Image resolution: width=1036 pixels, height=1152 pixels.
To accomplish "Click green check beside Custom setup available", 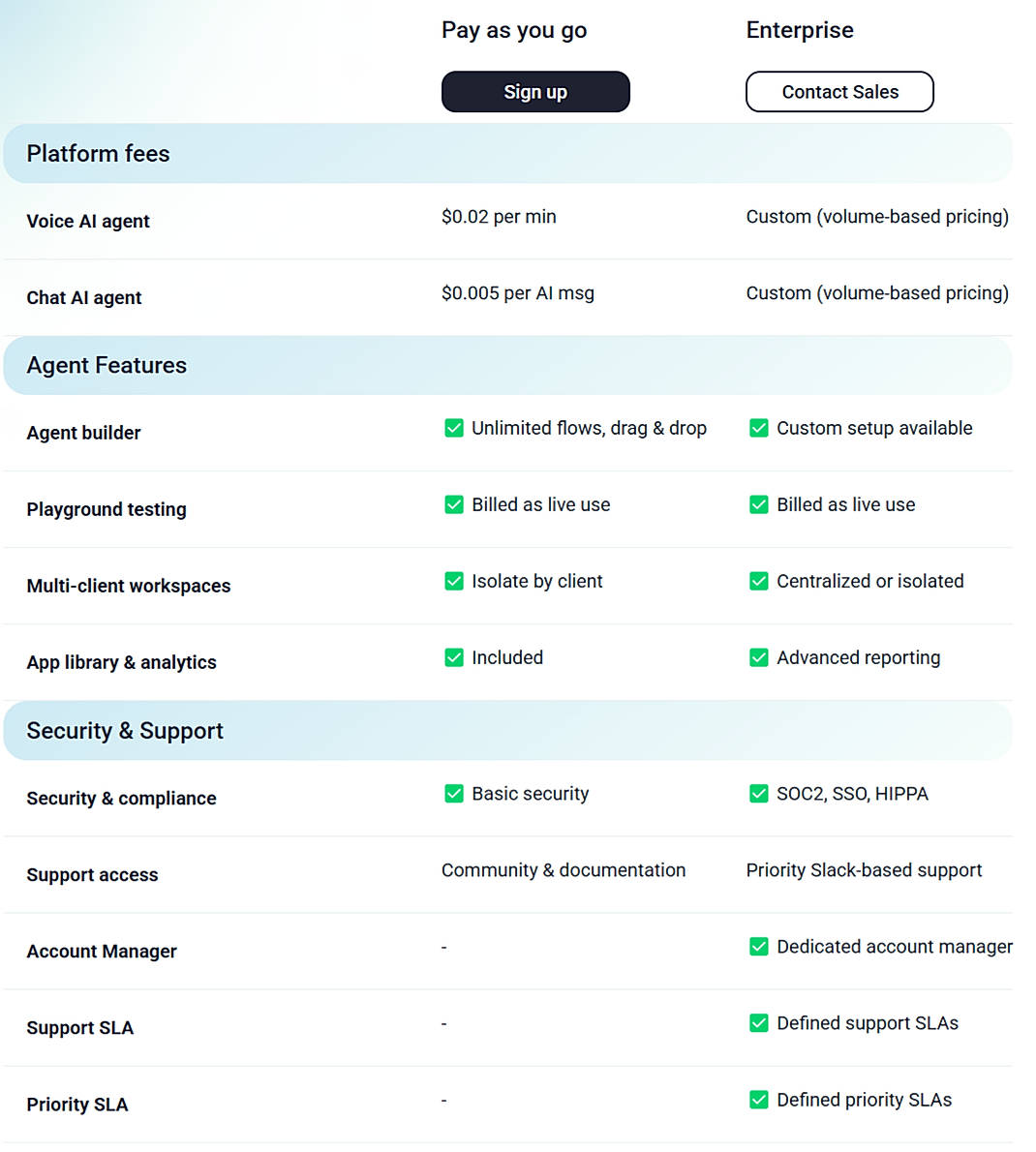I will click(759, 428).
